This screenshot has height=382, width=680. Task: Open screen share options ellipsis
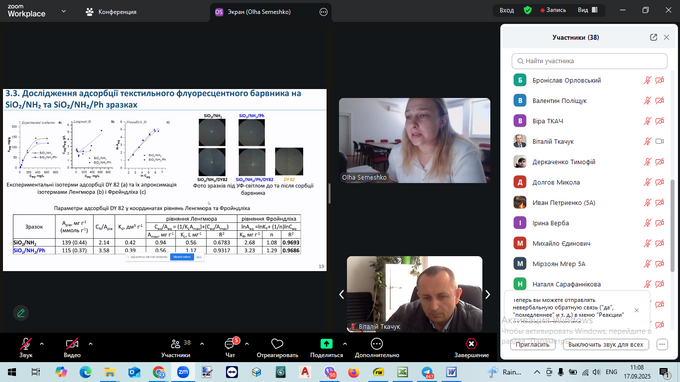click(x=324, y=12)
